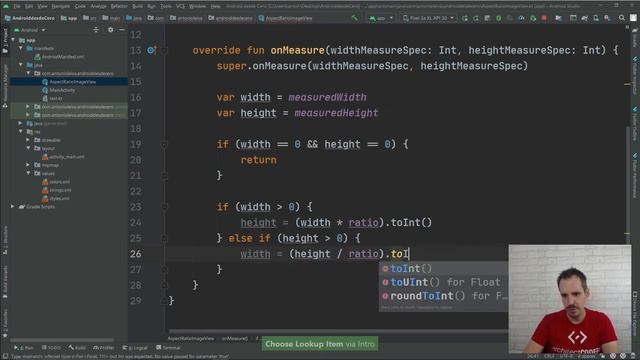This screenshot has height=360, width=640.
Task: Select styles.xml in values folder
Action: pos(56,198)
